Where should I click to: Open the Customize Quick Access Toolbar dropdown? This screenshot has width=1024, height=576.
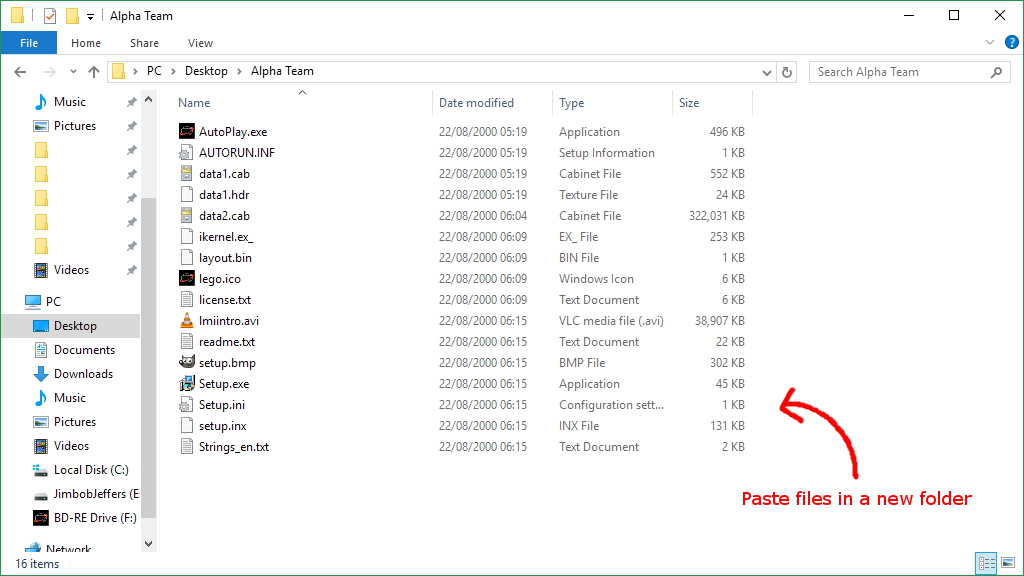point(90,16)
